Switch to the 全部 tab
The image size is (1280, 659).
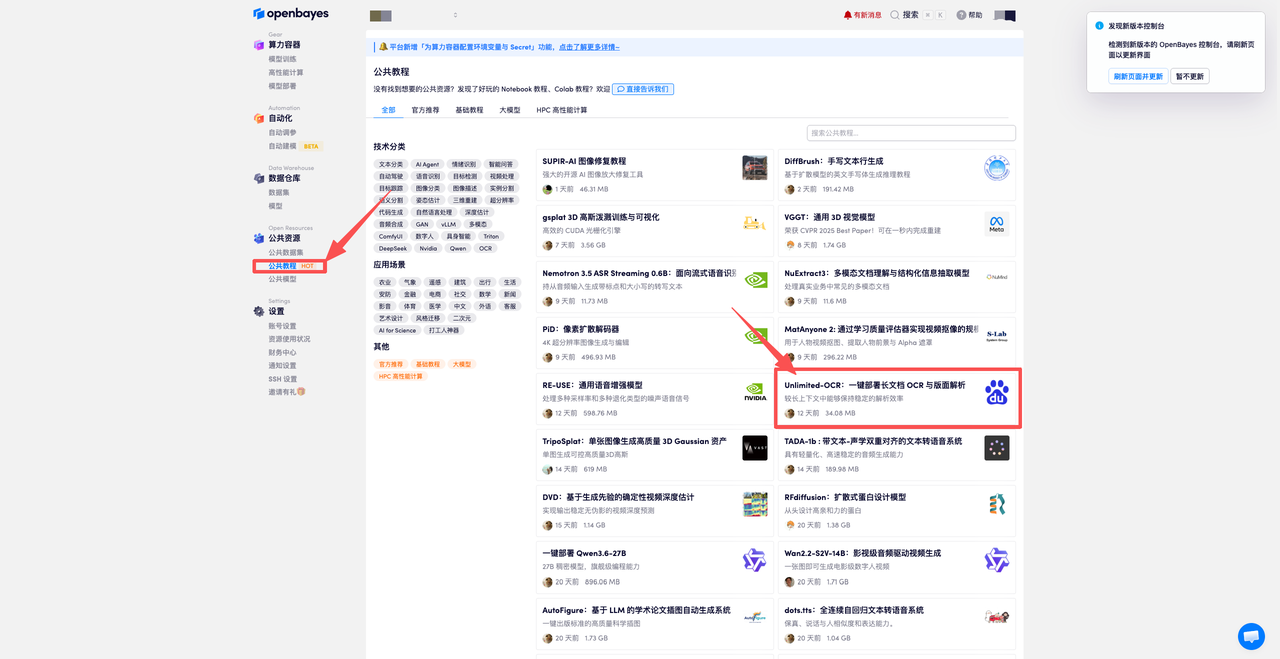click(388, 110)
